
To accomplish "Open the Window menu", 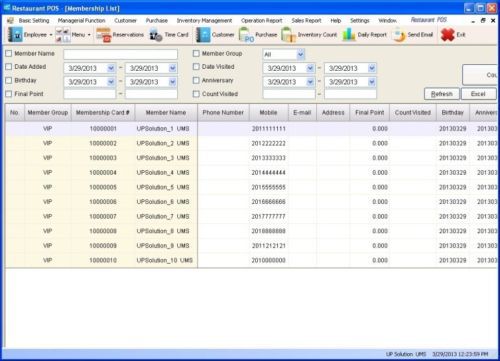I will pos(387,21).
